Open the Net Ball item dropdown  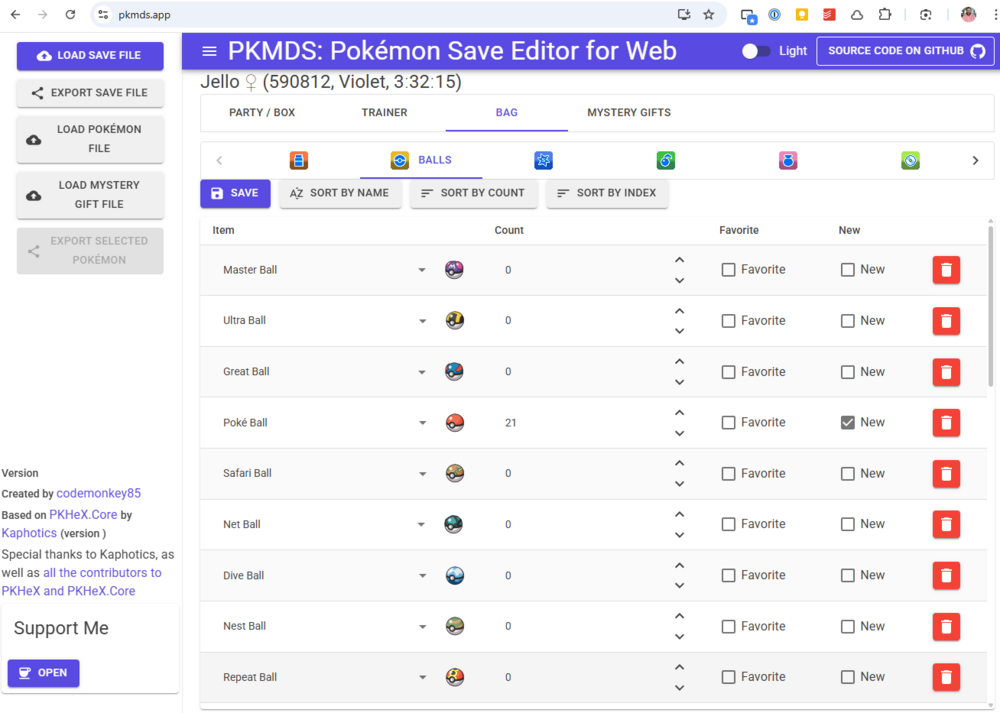[x=422, y=525]
